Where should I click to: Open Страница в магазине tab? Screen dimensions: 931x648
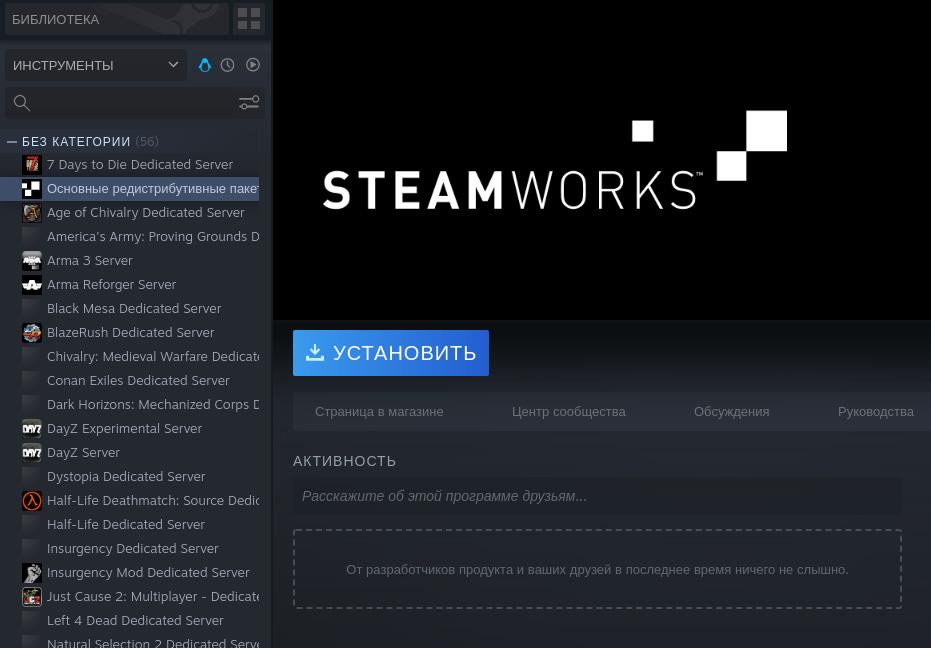click(379, 412)
